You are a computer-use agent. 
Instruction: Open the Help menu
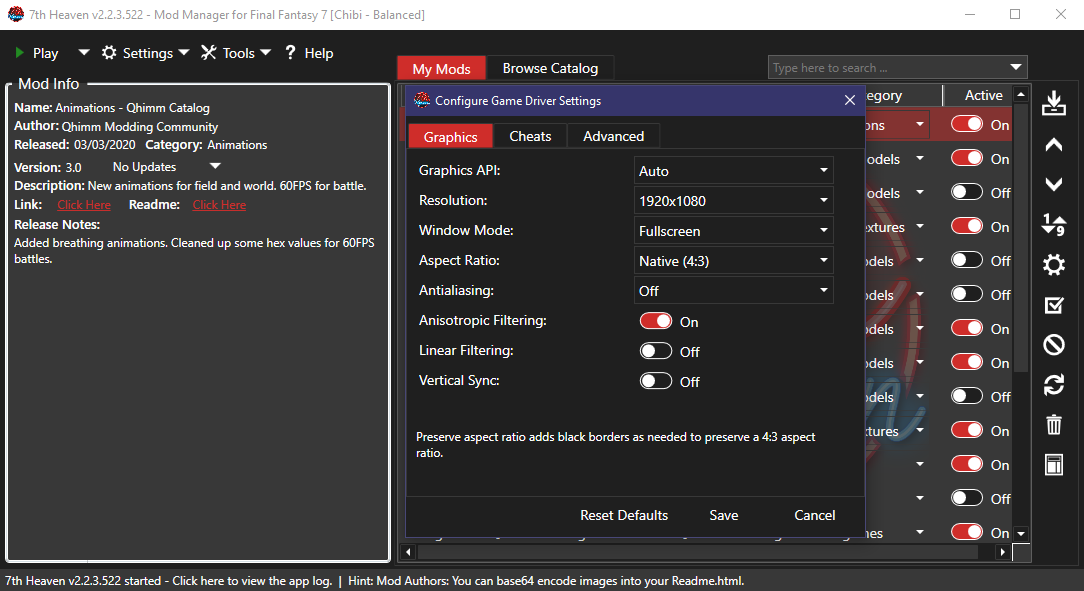[x=309, y=53]
